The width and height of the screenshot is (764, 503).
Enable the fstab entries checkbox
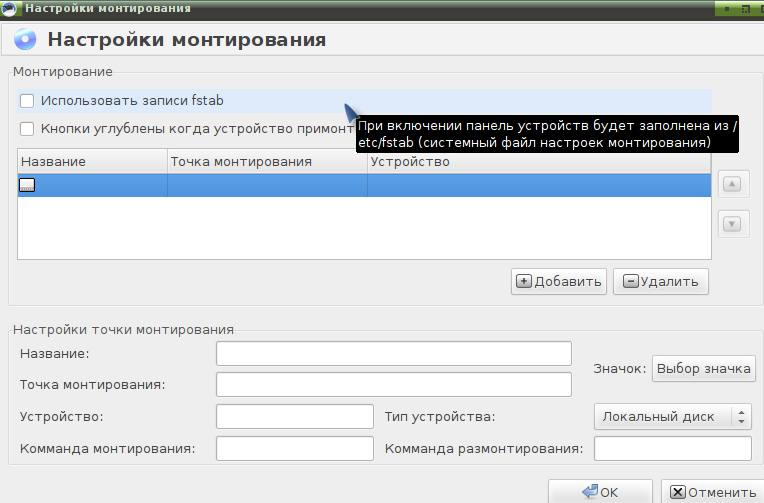27,101
